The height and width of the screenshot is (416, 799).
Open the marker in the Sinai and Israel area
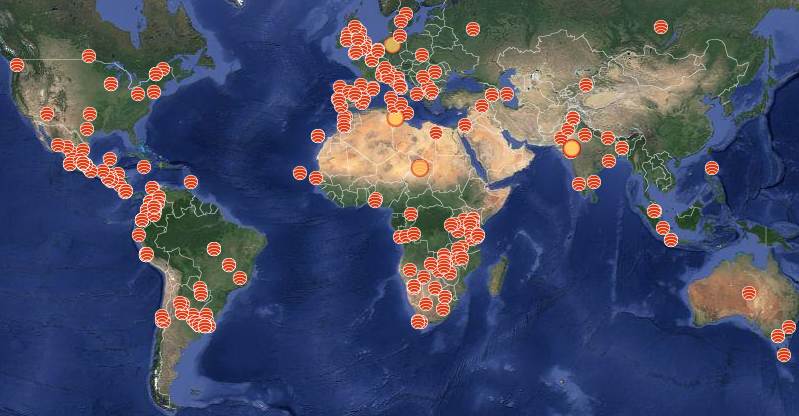point(465,125)
